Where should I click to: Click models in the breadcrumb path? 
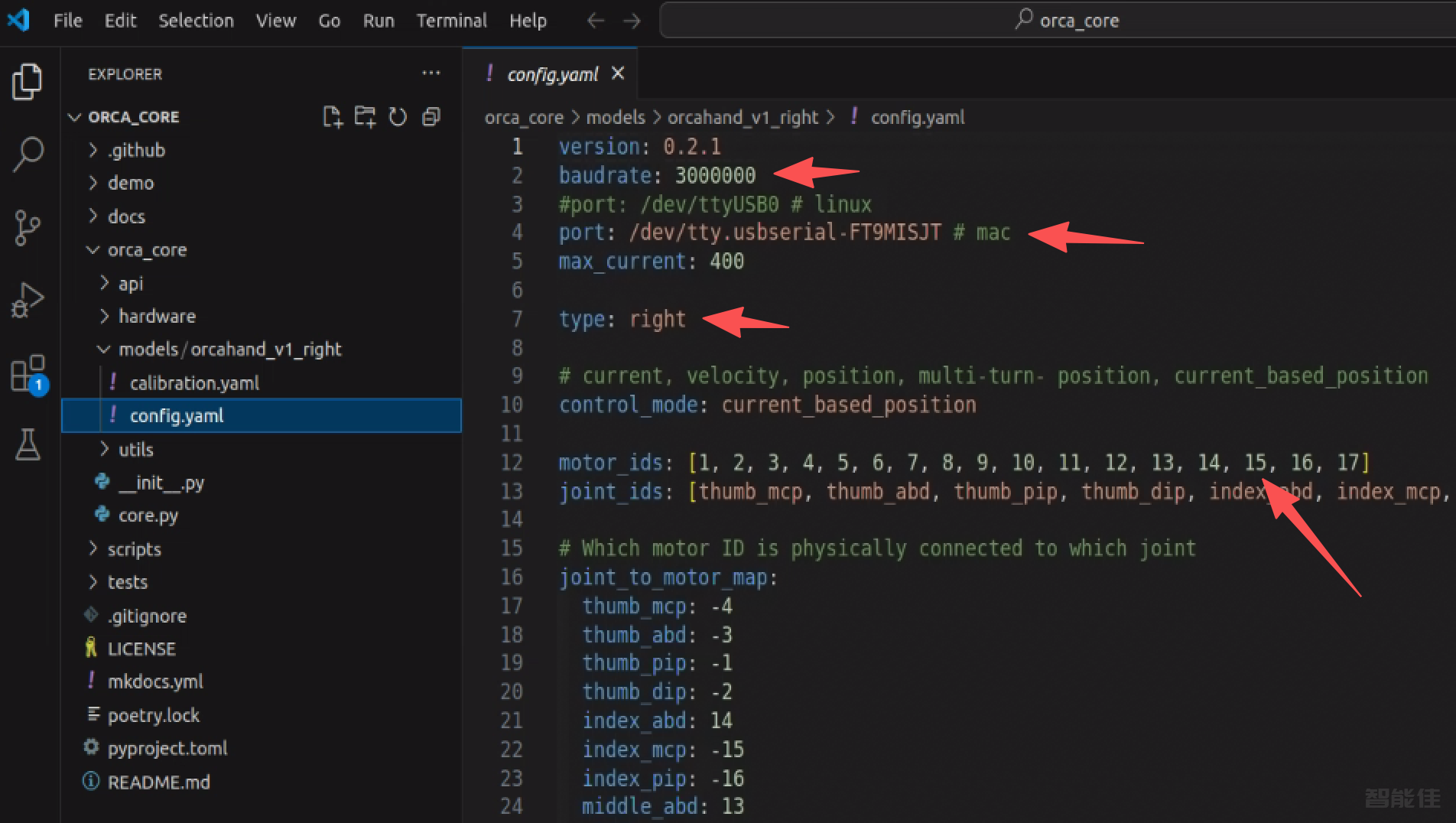tap(616, 117)
